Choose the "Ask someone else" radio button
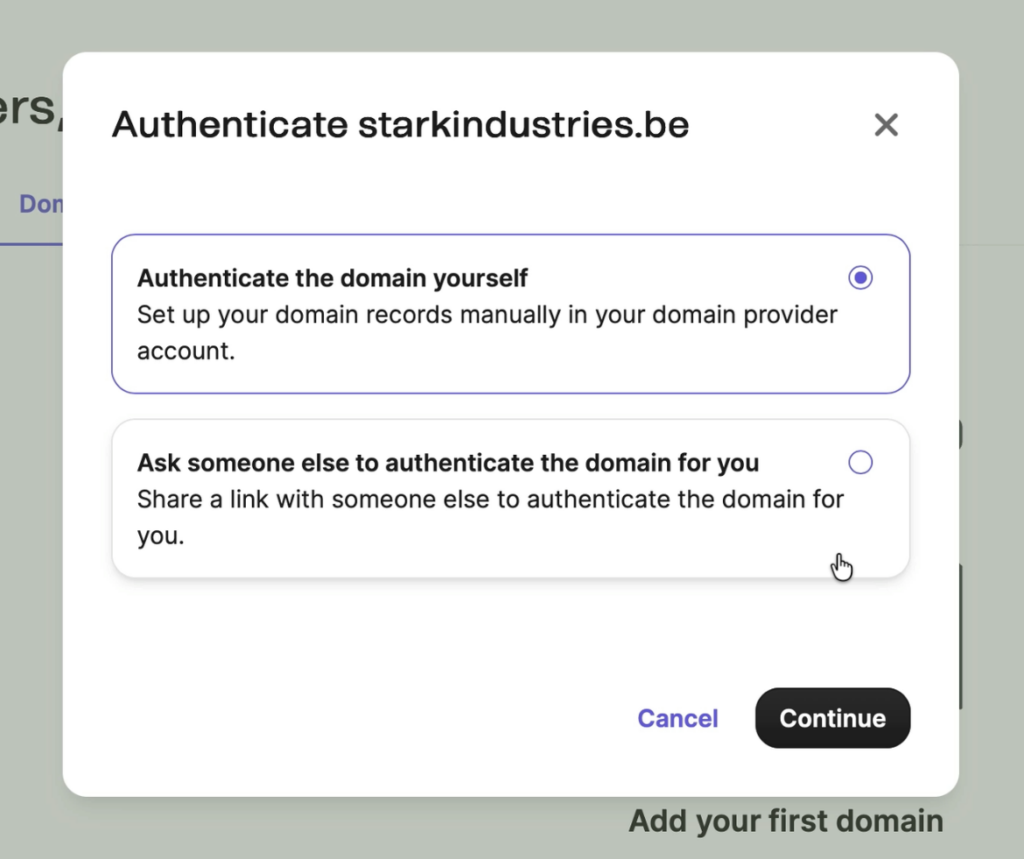The height and width of the screenshot is (859, 1024). pyautogui.click(x=860, y=462)
